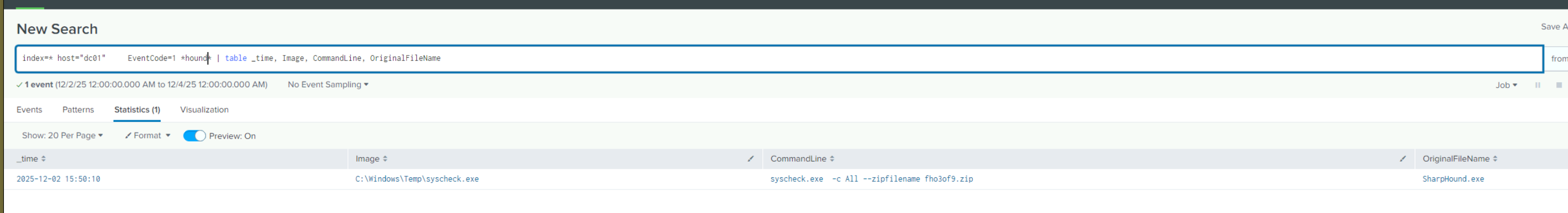This screenshot has height=213, width=1568.
Task: Click the 2025-12-02 15:50:10 timestamp
Action: click(58, 179)
